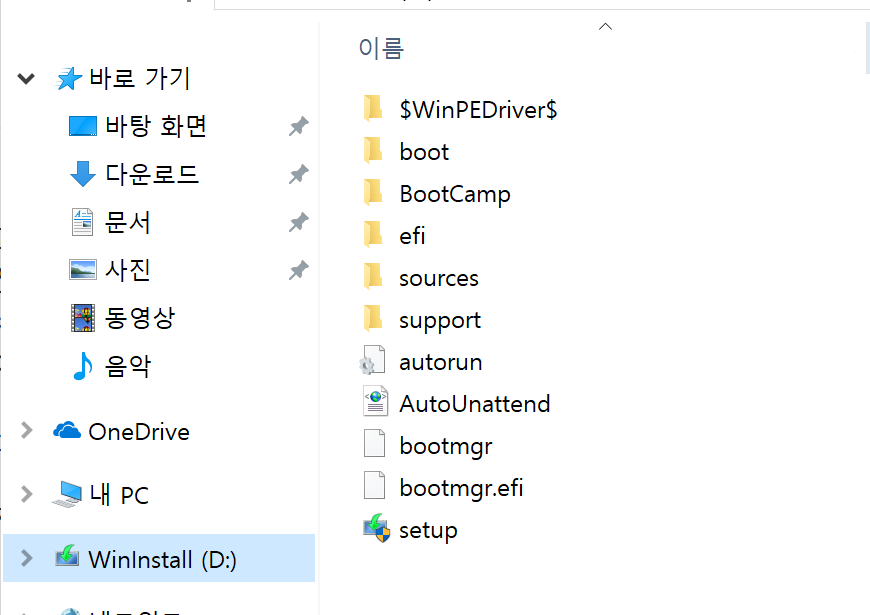Click the BootCamp folder name
Viewport: 870px width, 615px height.
coord(455,195)
